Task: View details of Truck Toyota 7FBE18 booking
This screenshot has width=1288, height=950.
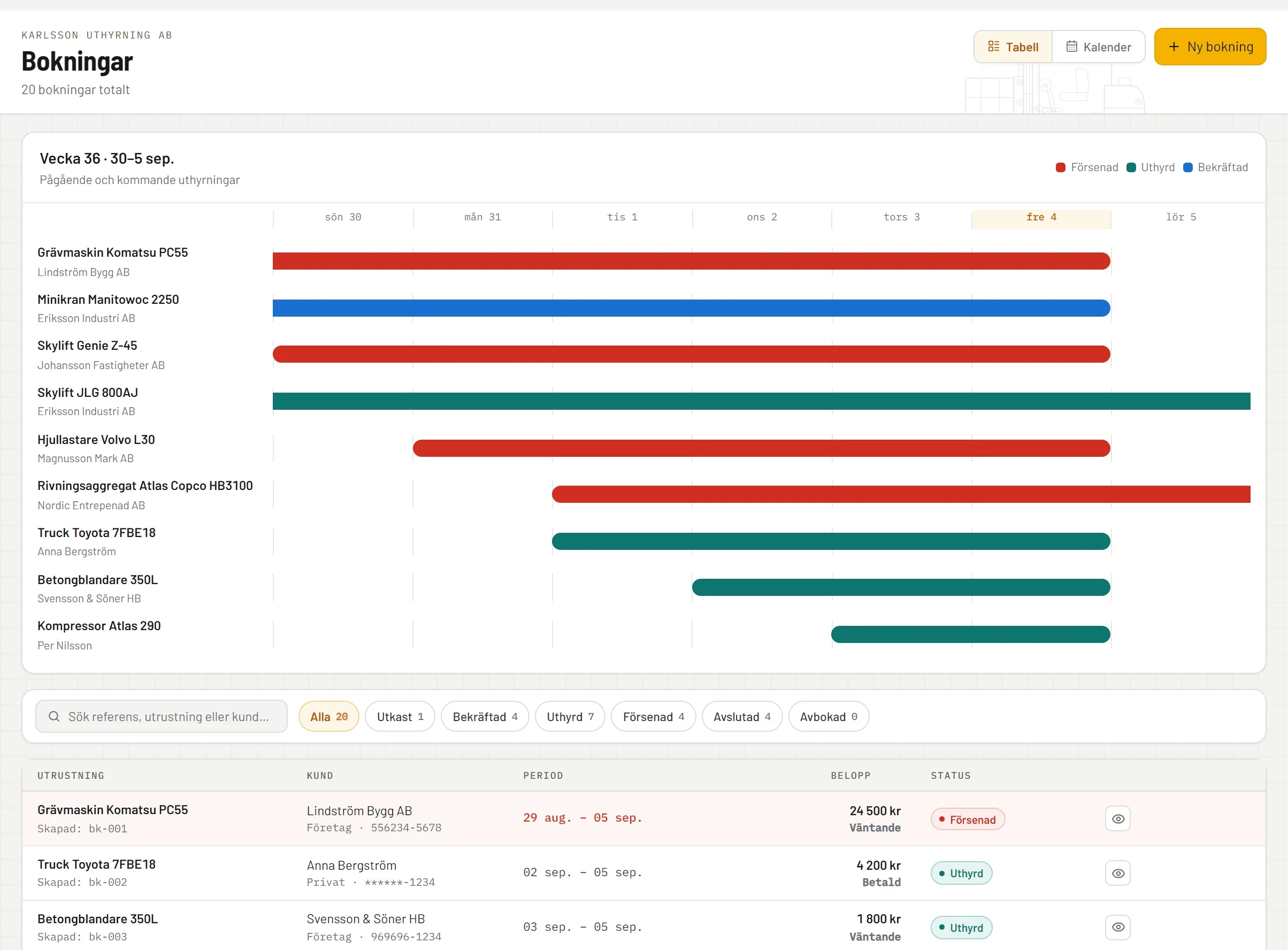Action: (1117, 873)
